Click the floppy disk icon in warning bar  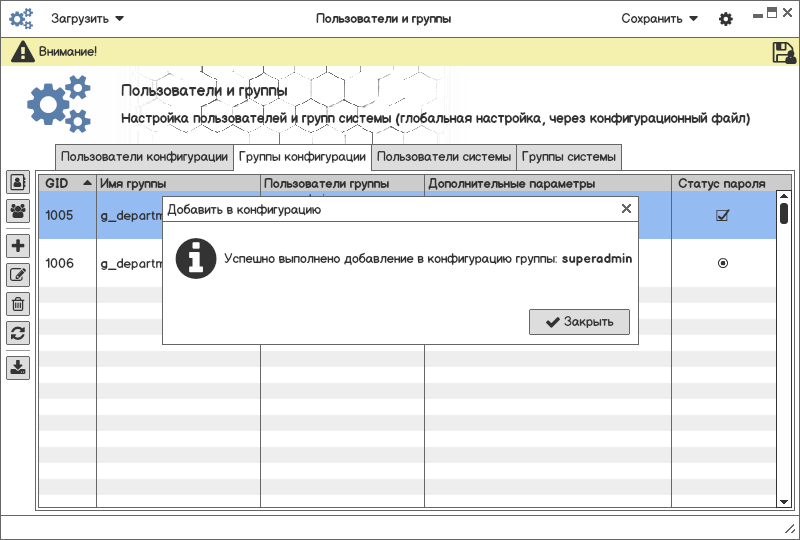pyautogui.click(x=784, y=53)
